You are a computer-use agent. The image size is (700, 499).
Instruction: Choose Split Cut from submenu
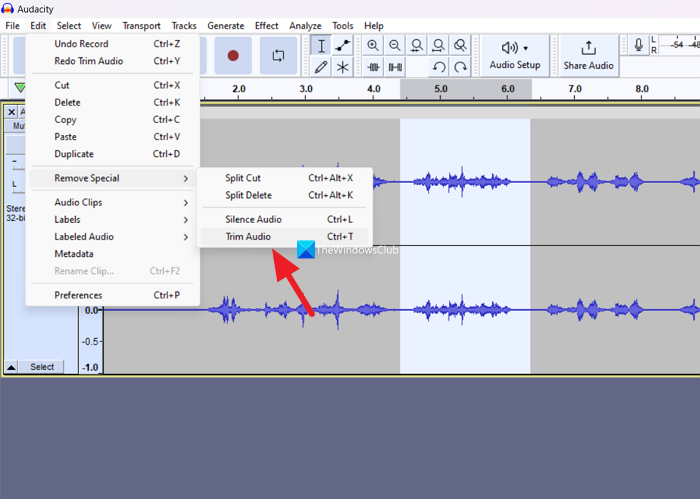pos(284,178)
